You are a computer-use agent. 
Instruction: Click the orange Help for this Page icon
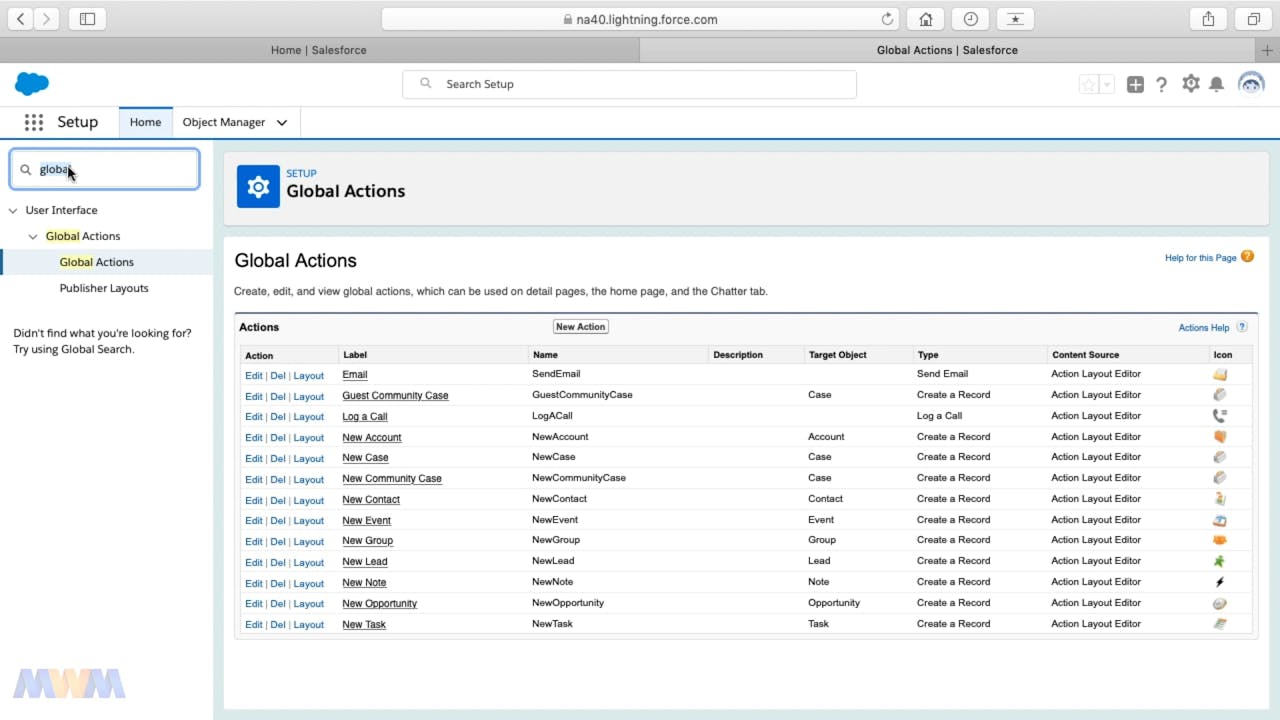(x=1247, y=257)
